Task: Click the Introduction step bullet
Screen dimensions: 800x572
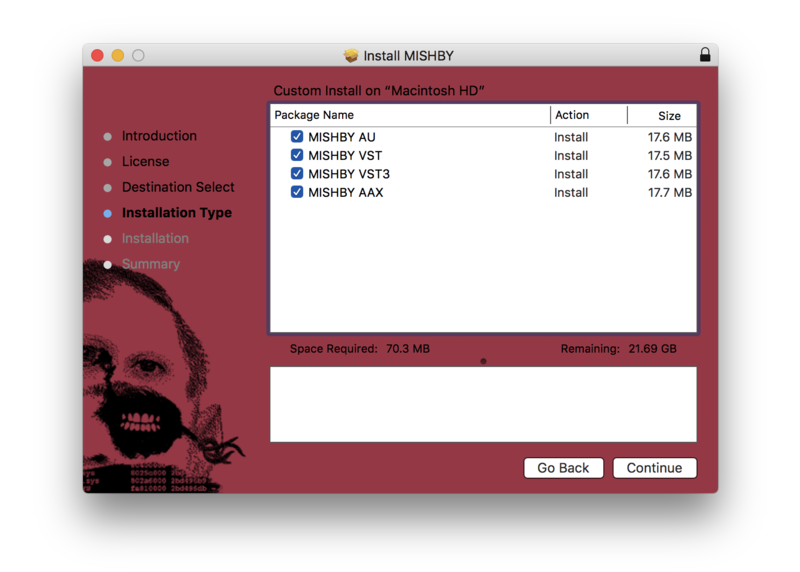Action: tap(108, 137)
